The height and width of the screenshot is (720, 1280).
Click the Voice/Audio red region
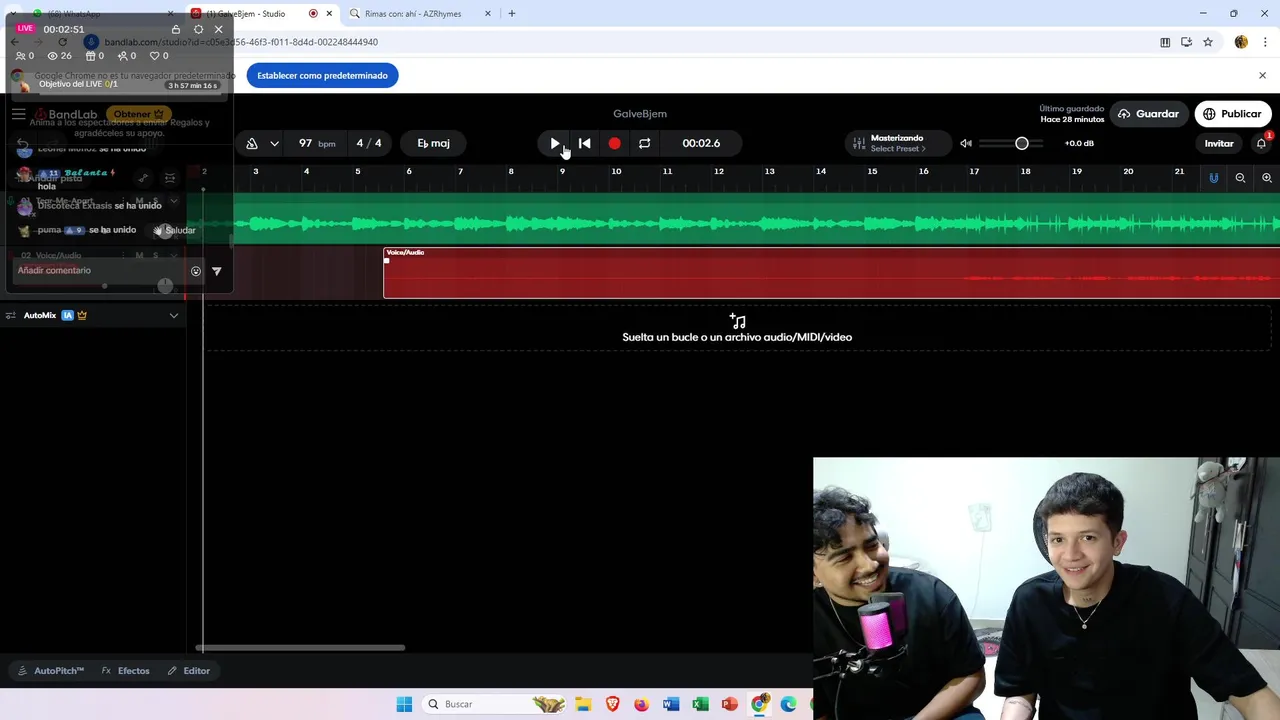pyautogui.click(x=831, y=273)
